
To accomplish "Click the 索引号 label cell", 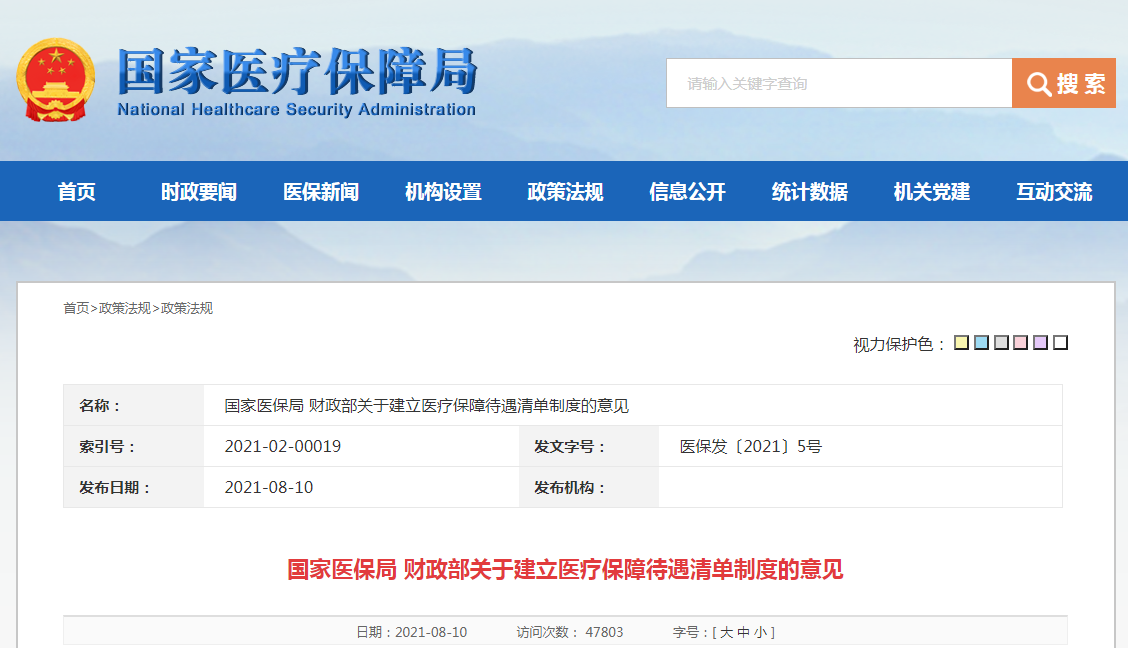I will (x=133, y=447).
